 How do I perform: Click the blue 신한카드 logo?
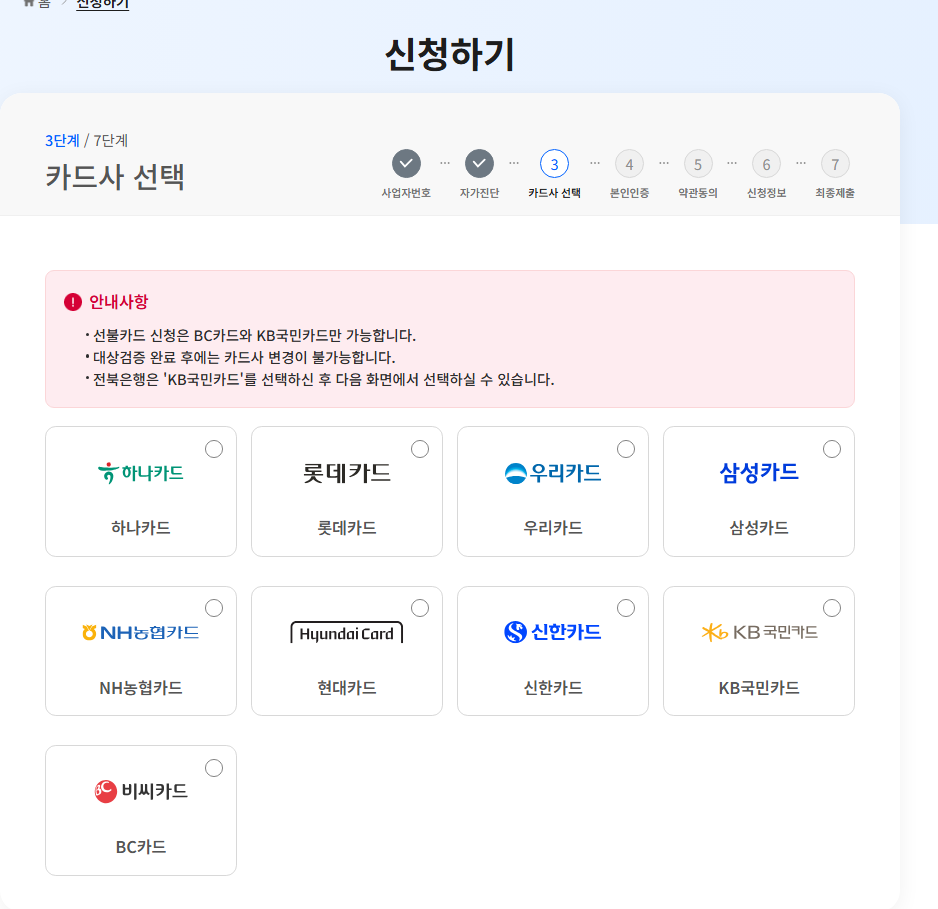(553, 632)
